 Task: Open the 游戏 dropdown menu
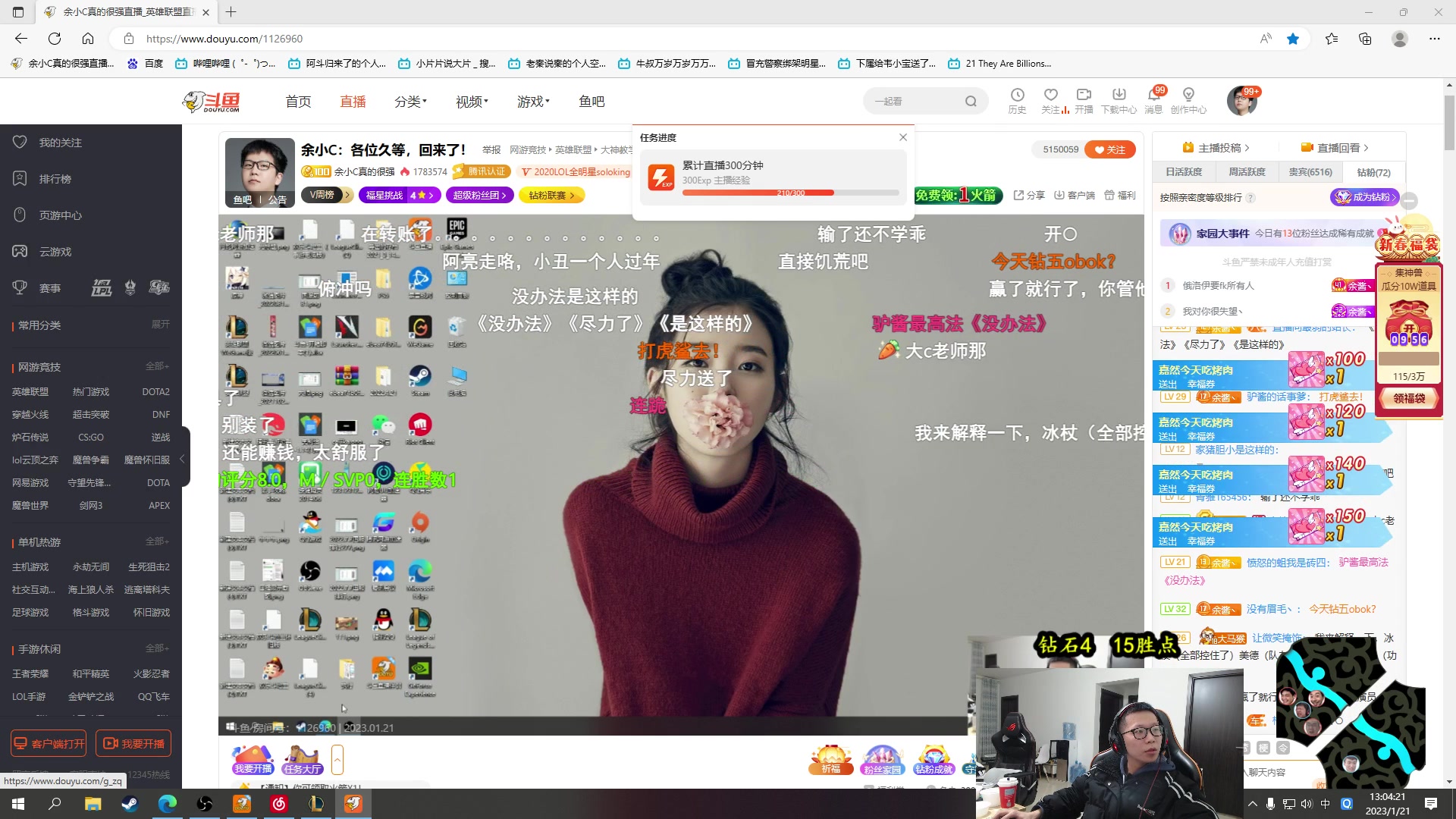click(x=532, y=101)
